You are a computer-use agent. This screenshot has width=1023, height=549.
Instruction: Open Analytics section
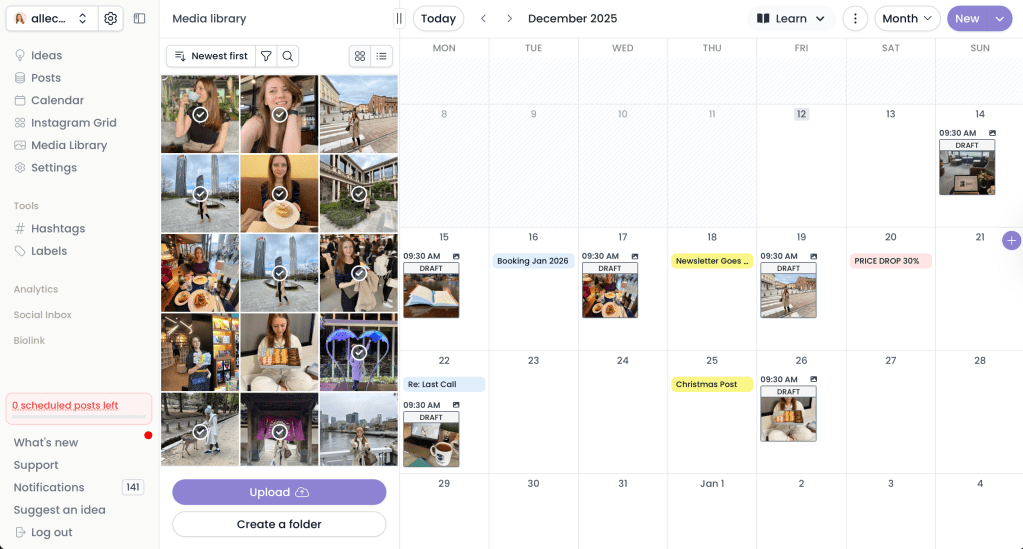point(36,289)
